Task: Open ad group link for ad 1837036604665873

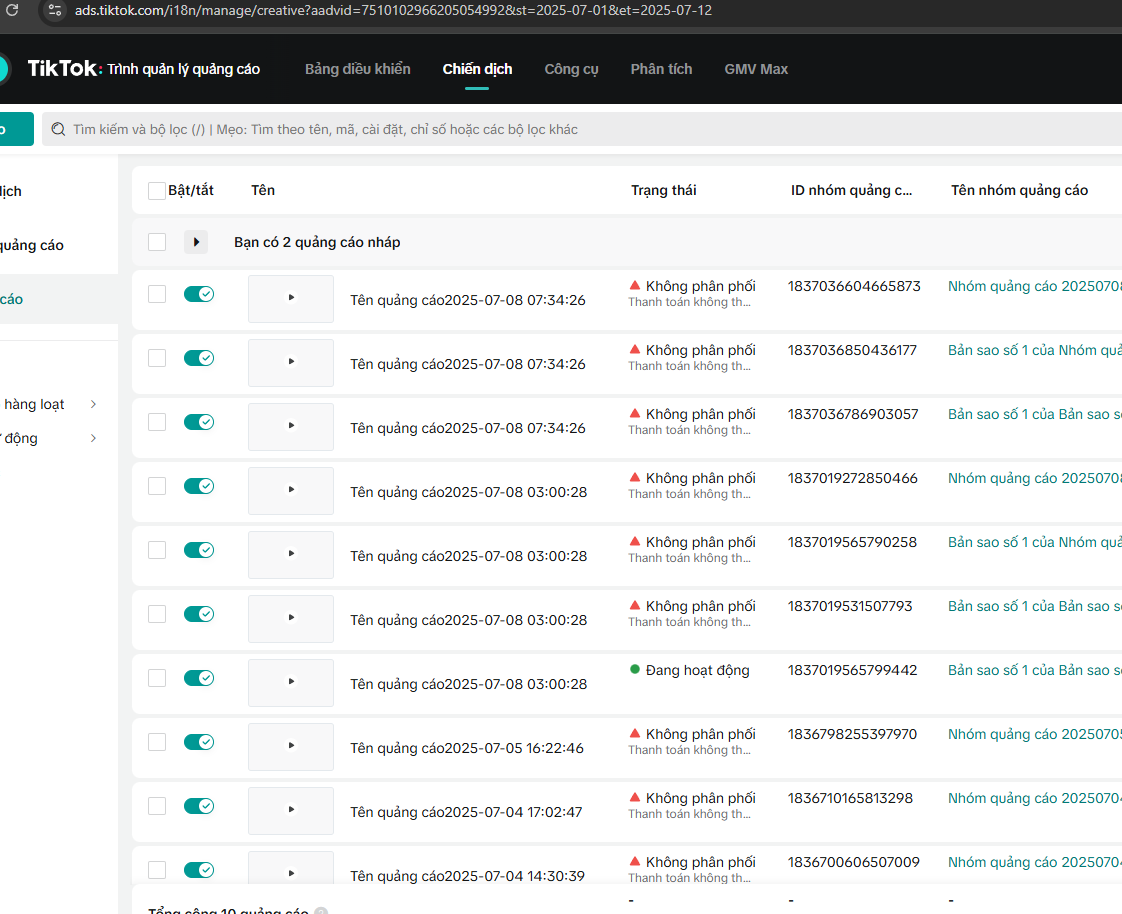Action: point(1034,286)
